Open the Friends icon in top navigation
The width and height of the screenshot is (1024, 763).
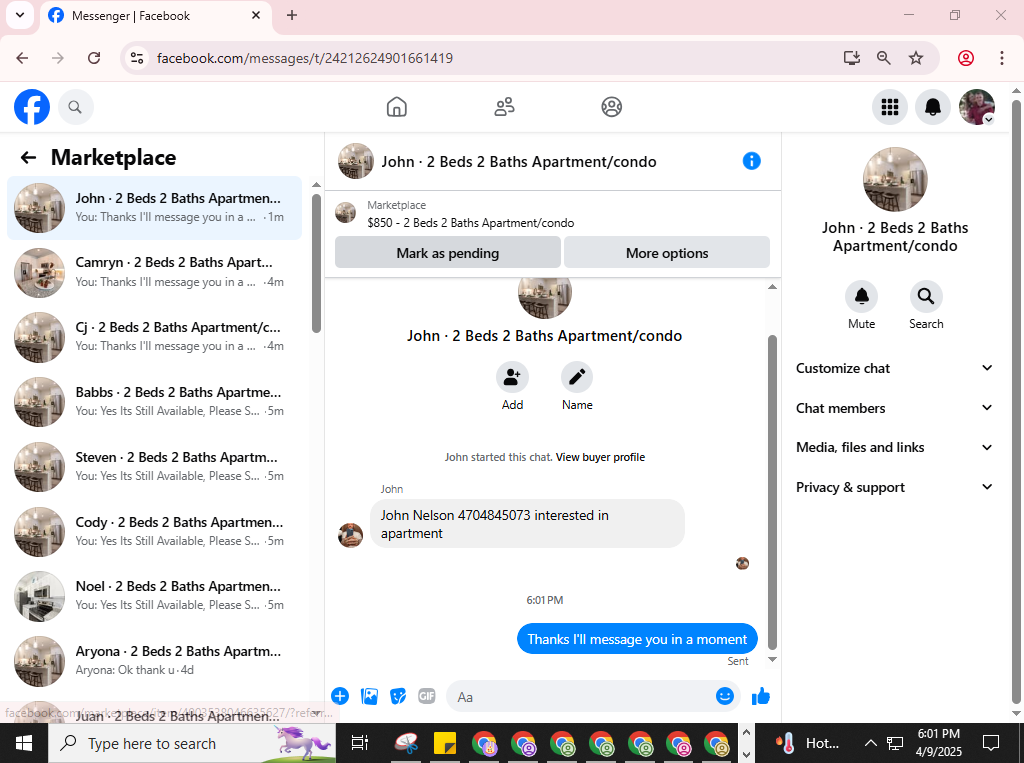click(504, 107)
